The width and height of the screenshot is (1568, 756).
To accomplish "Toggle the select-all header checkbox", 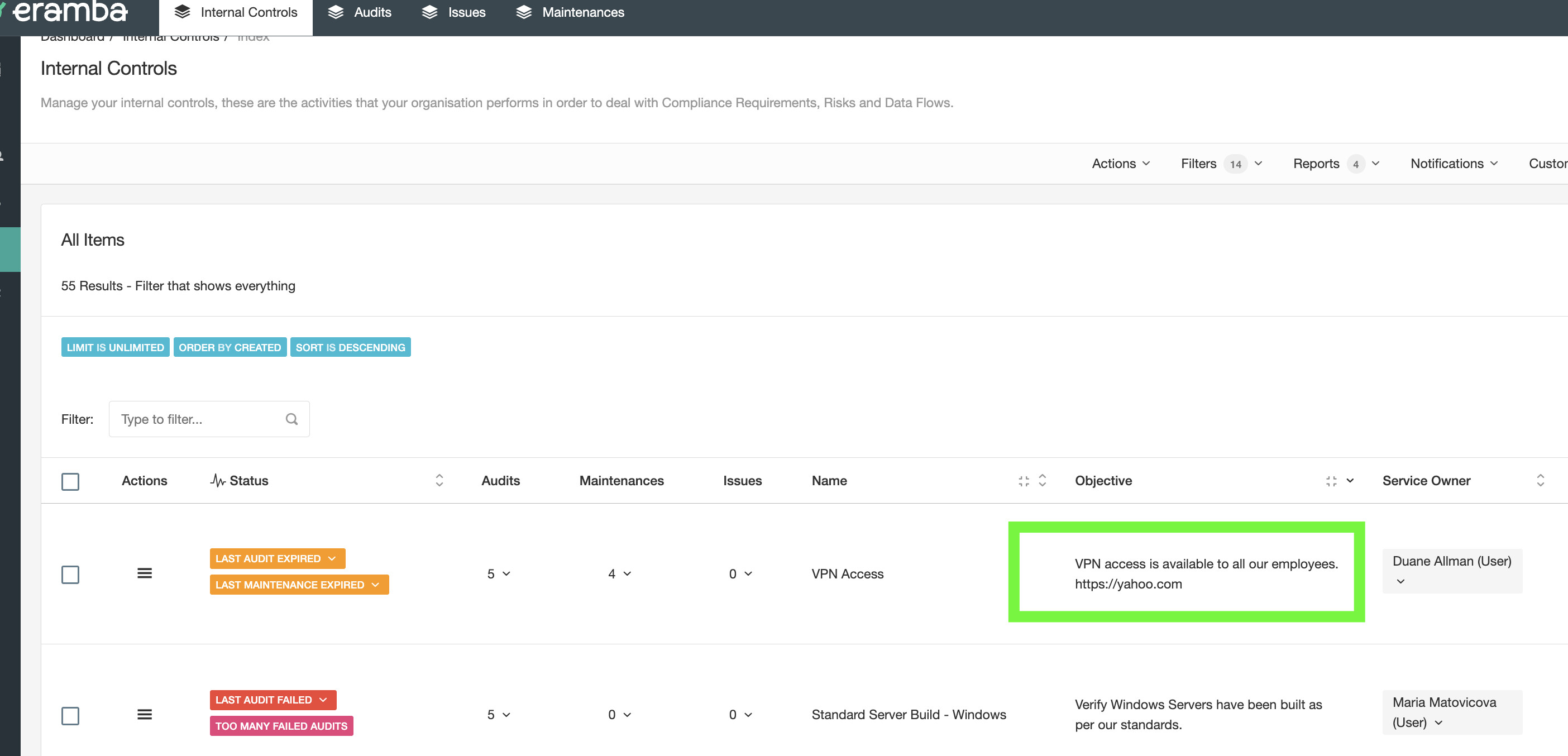I will (x=70, y=481).
